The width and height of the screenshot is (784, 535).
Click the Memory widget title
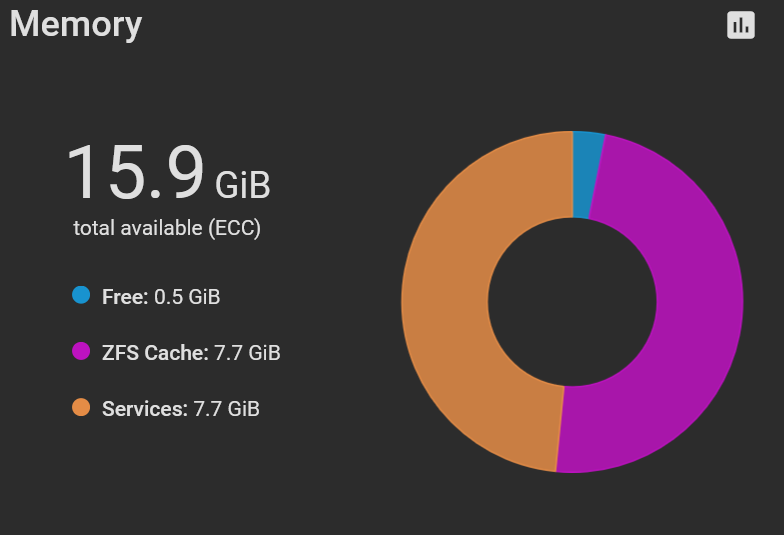point(76,24)
